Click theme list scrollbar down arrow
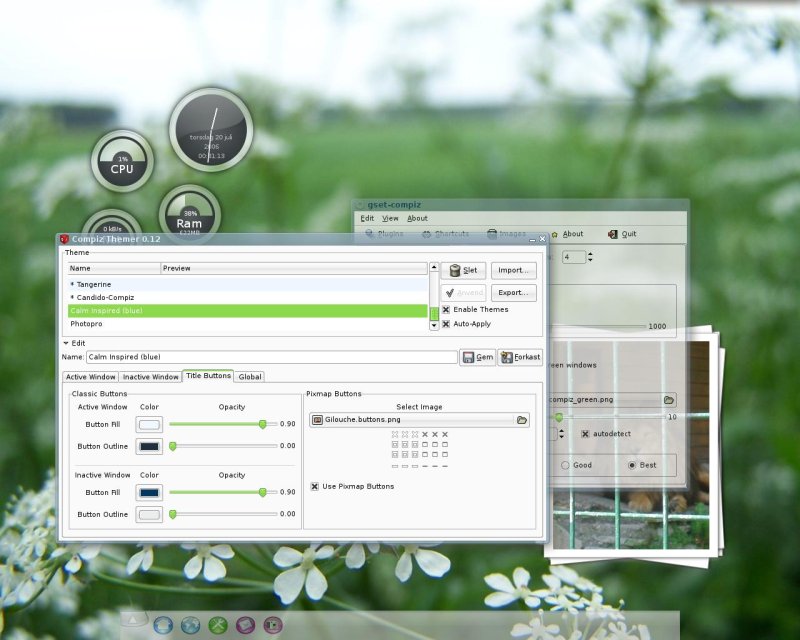The height and width of the screenshot is (640, 800). pos(434,326)
